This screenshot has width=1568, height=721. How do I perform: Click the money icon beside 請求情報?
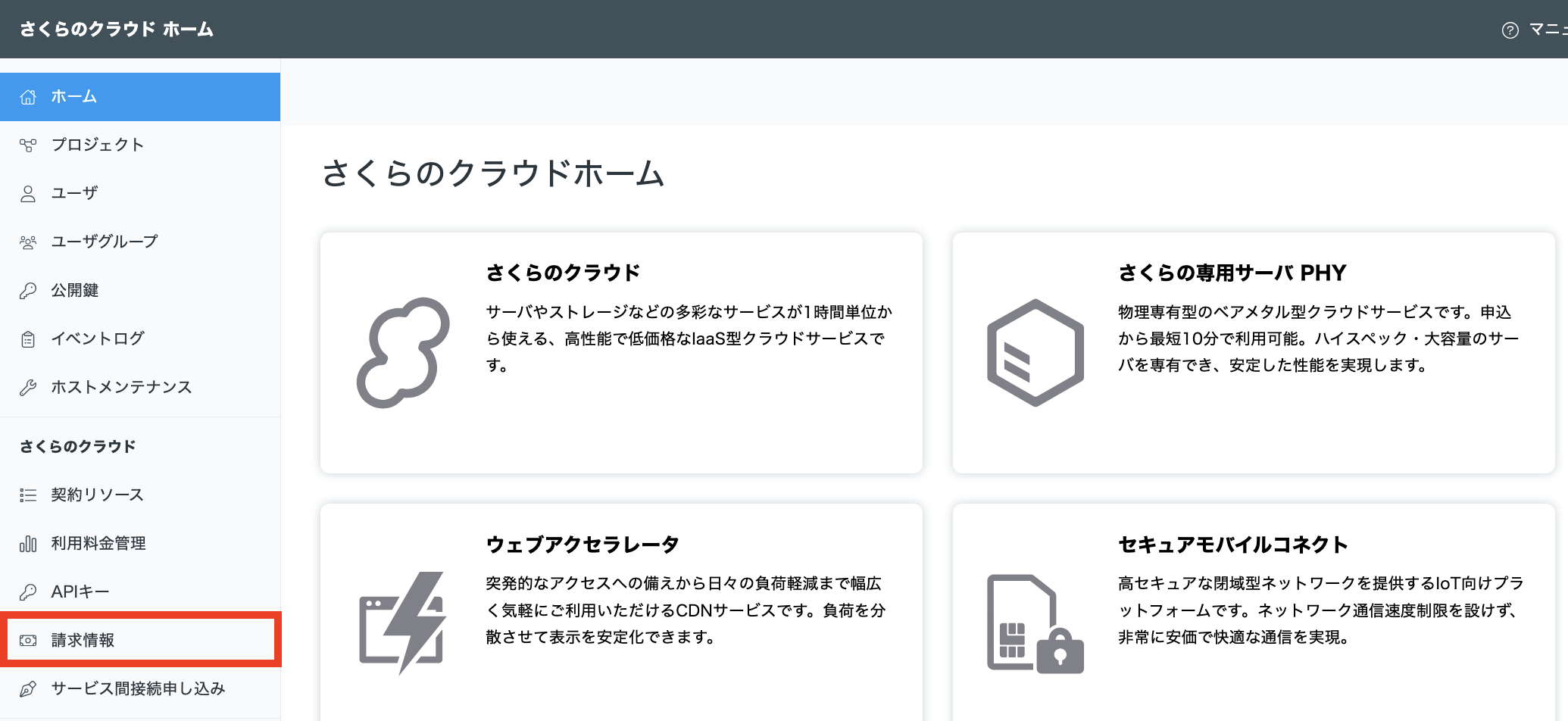(28, 641)
